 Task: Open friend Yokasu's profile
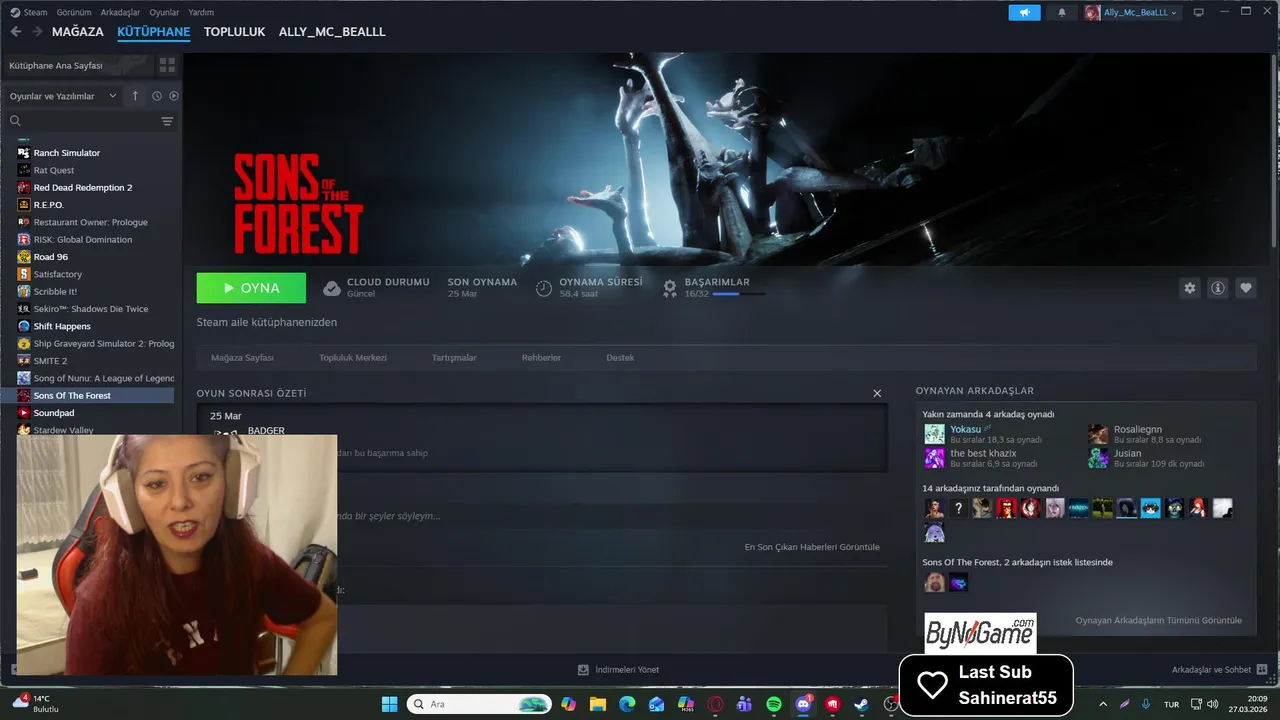tap(965, 429)
